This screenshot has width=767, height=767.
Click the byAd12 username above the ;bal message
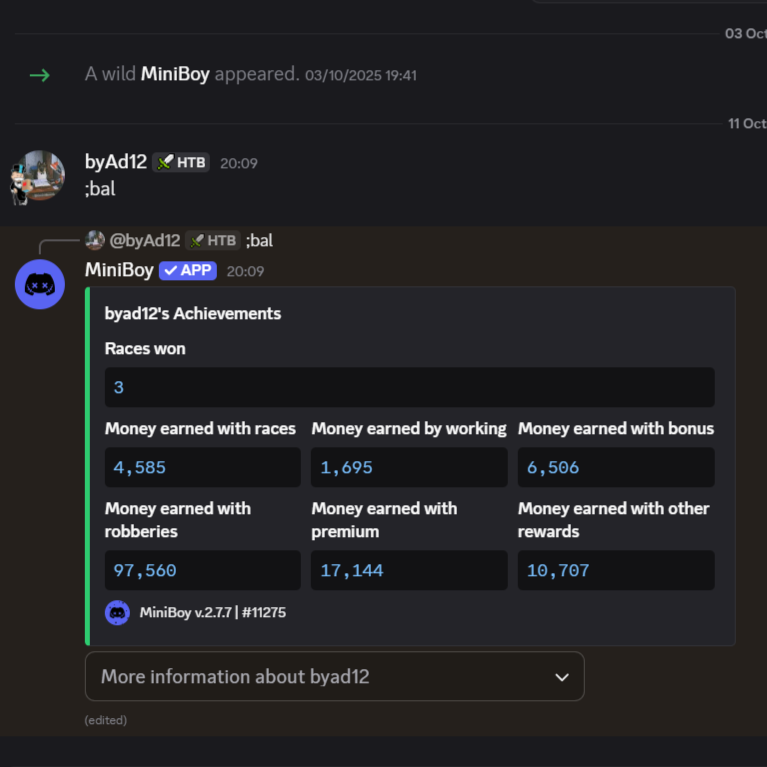[116, 162]
